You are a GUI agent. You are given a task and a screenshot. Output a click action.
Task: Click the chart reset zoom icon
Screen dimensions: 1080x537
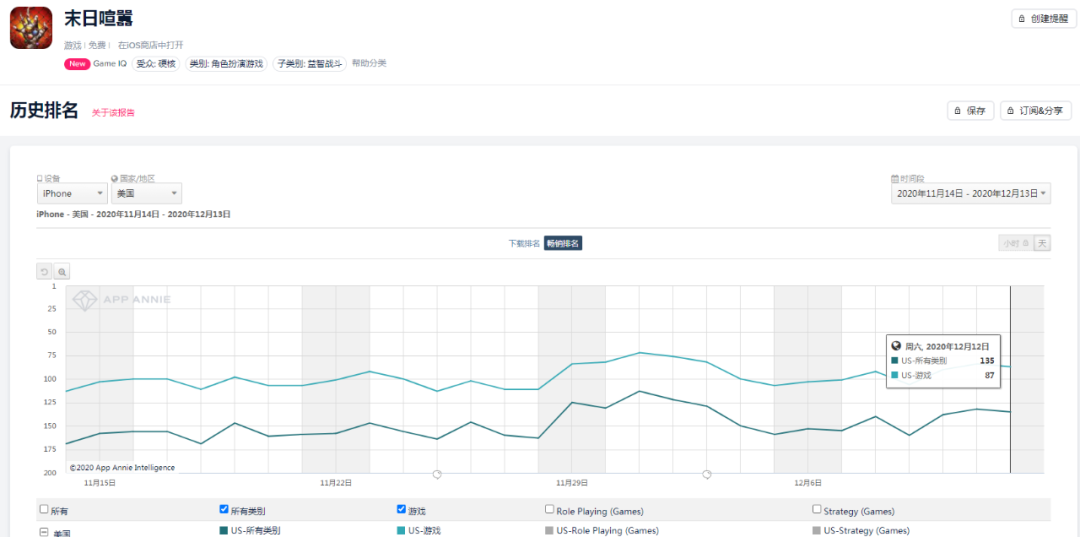click(44, 271)
